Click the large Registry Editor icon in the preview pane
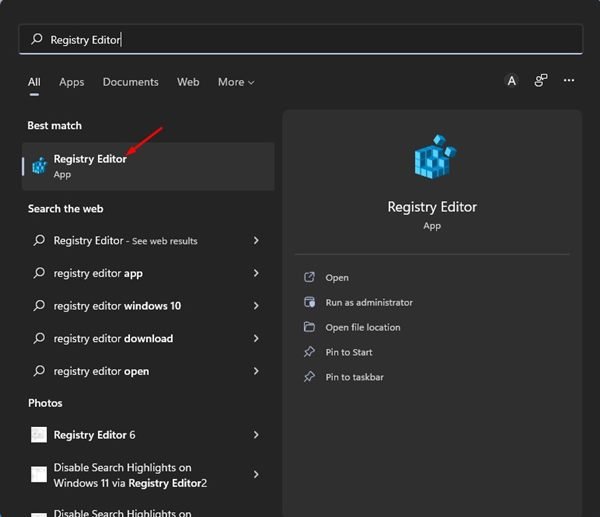Screen dimensions: 600x517 pos(435,157)
